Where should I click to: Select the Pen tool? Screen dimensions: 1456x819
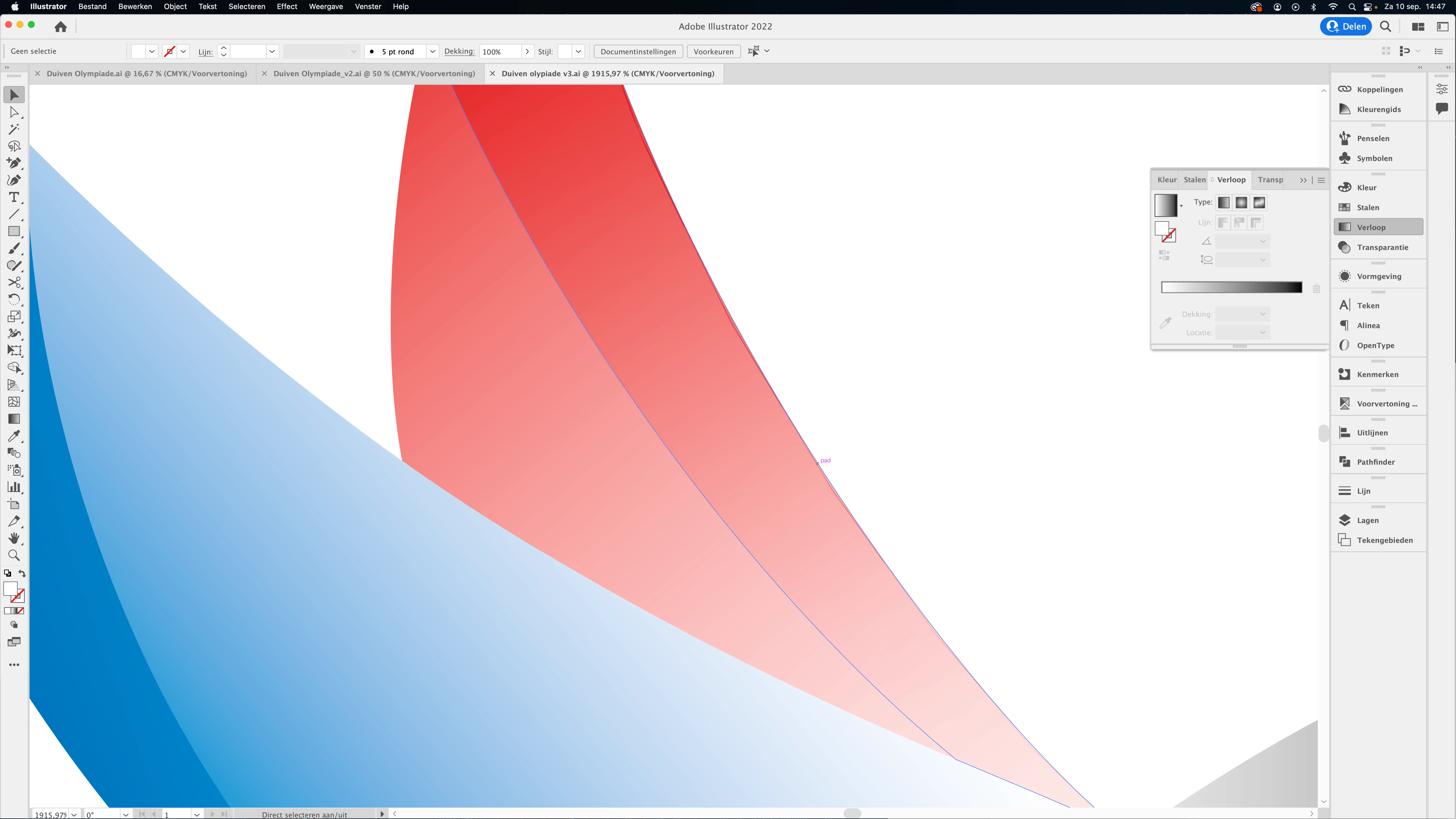click(x=14, y=163)
